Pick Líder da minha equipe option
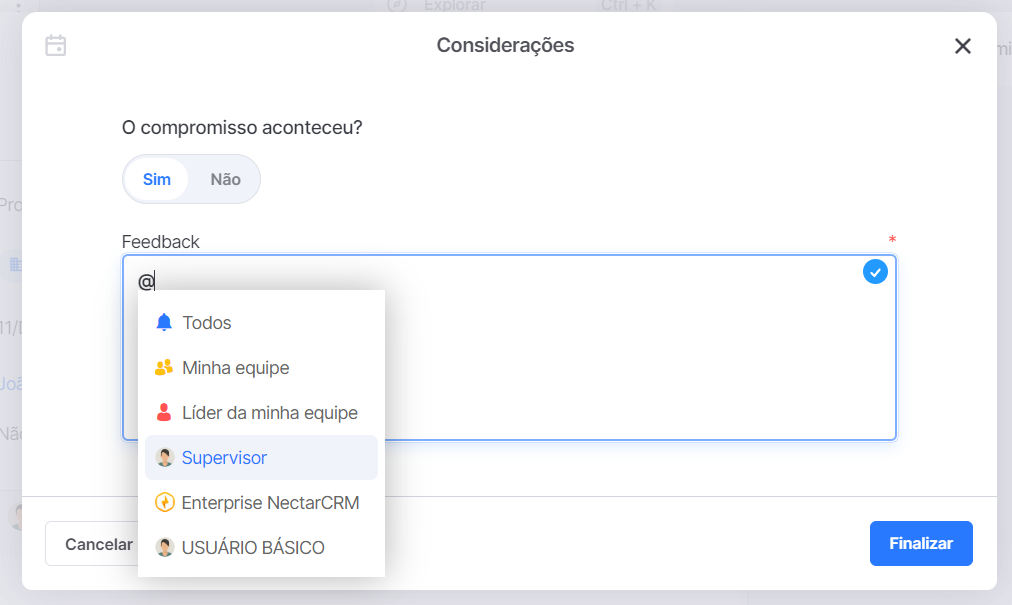 (x=261, y=413)
